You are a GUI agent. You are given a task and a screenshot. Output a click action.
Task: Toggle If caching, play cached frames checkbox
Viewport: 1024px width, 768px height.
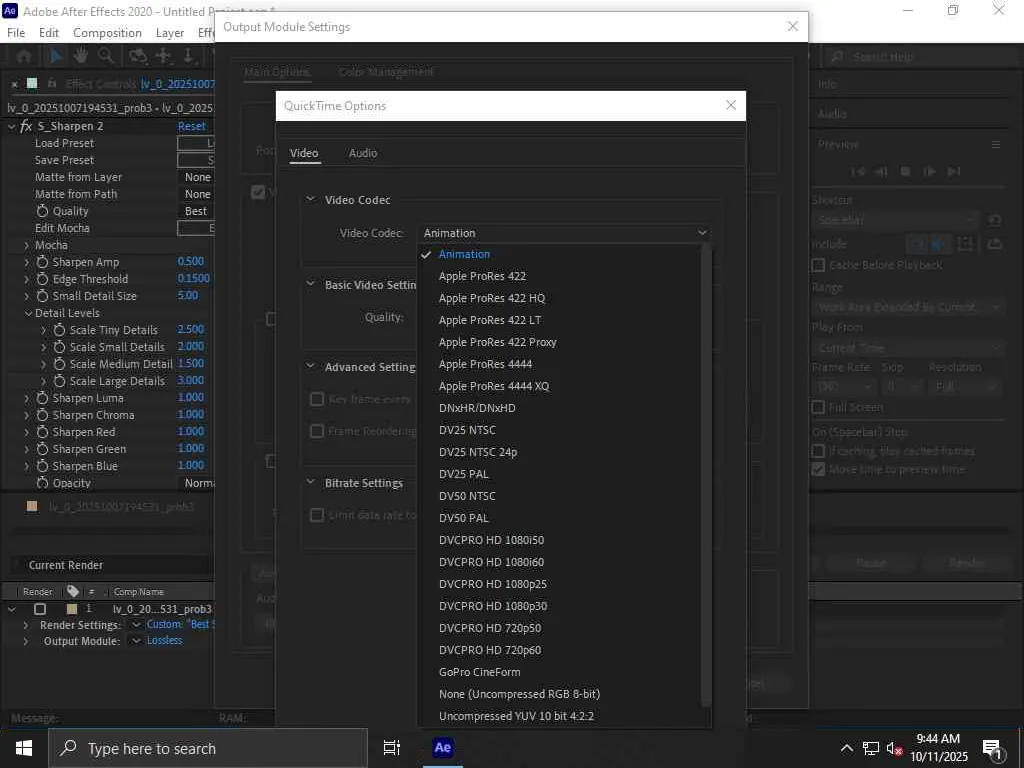(818, 451)
